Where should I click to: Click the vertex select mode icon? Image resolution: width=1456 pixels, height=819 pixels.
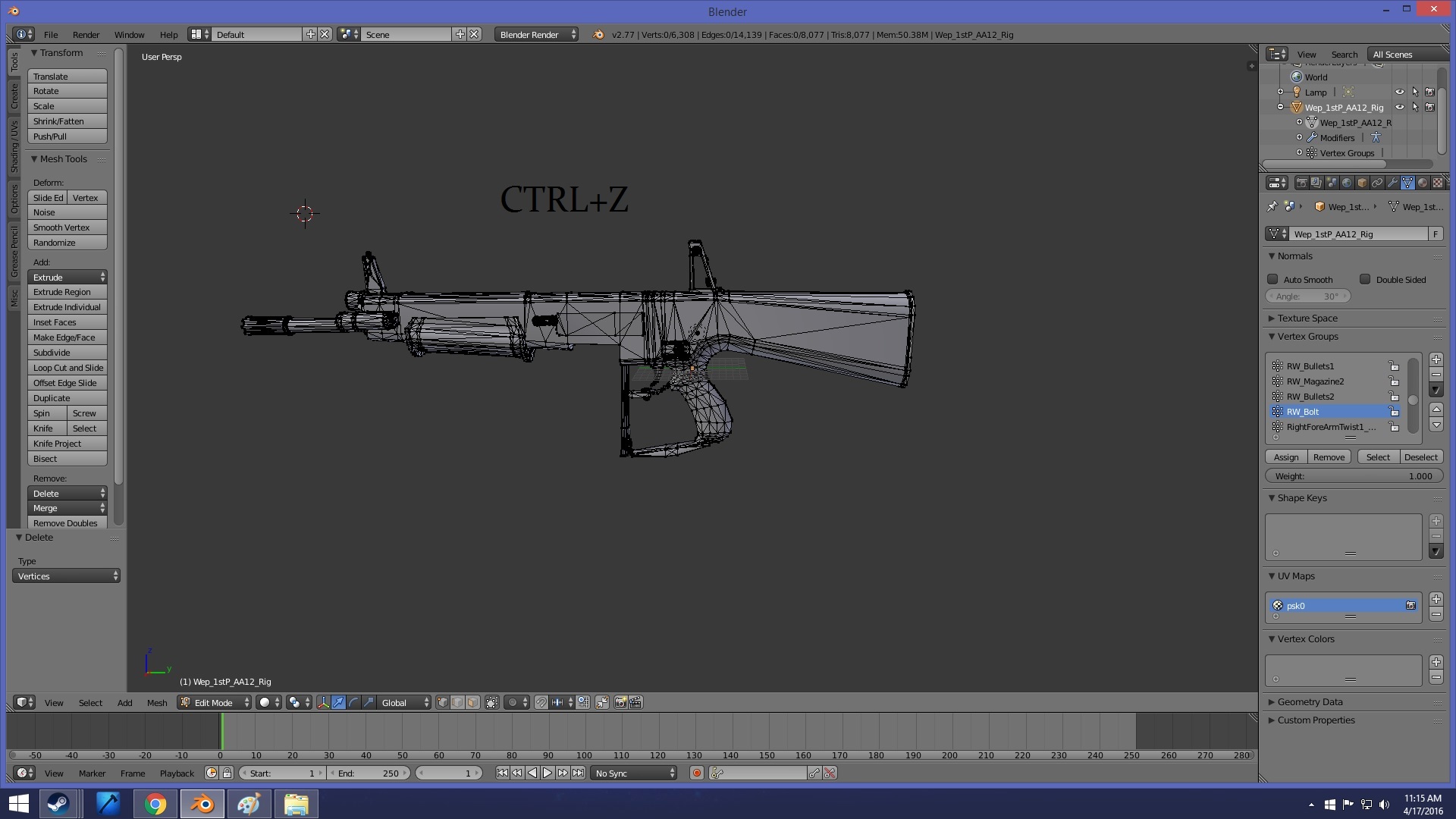(442, 703)
